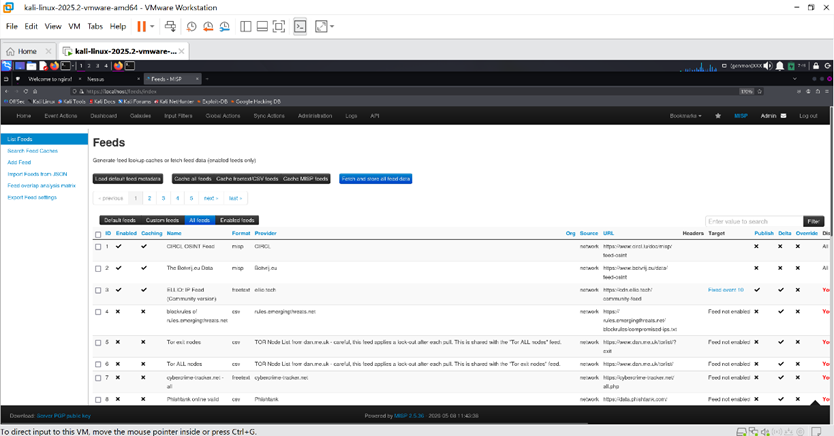The height and width of the screenshot is (436, 834).
Task: Open MISP Event Actions menu
Action: 61,115
